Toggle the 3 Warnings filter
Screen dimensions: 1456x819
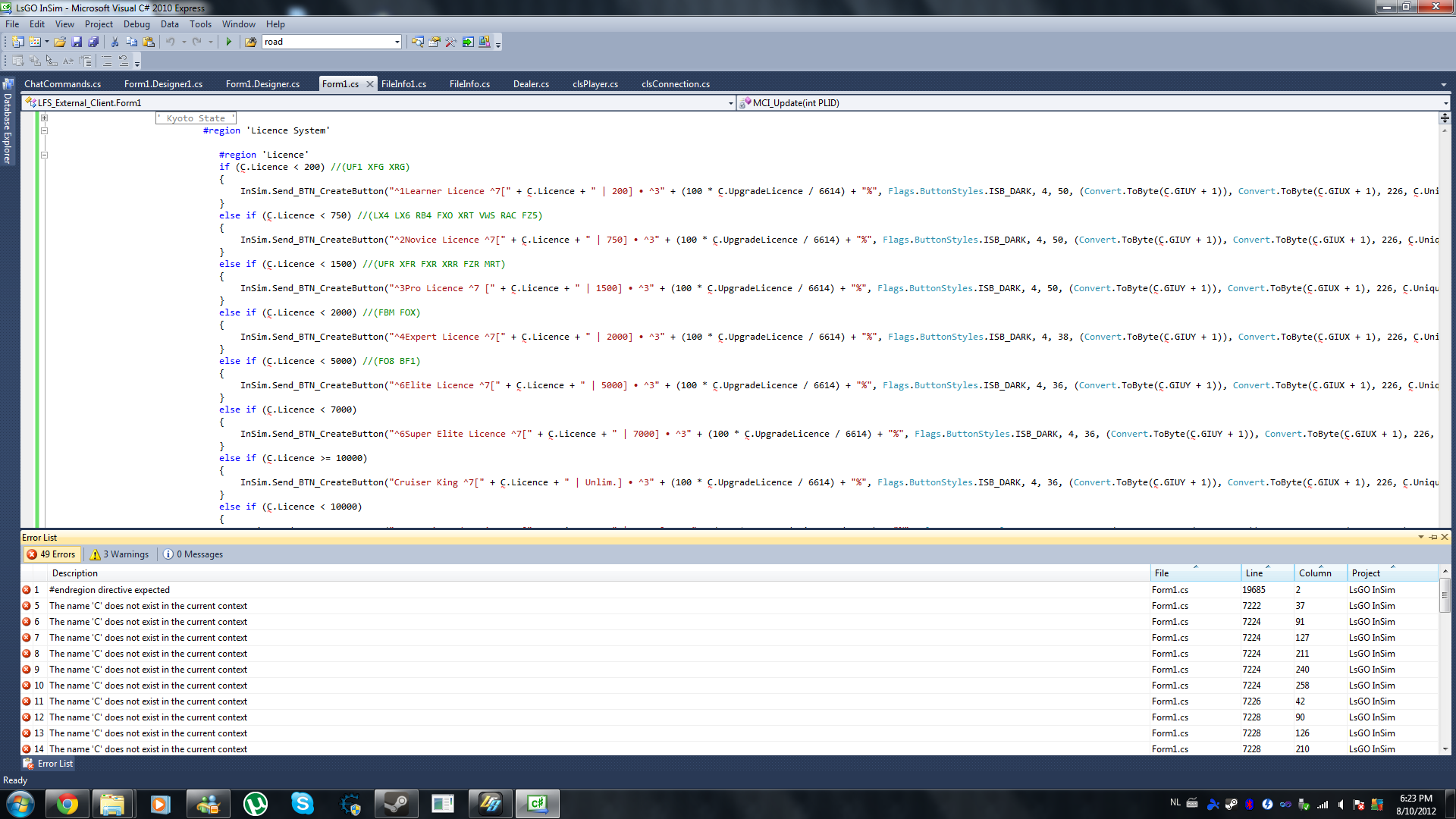[120, 554]
